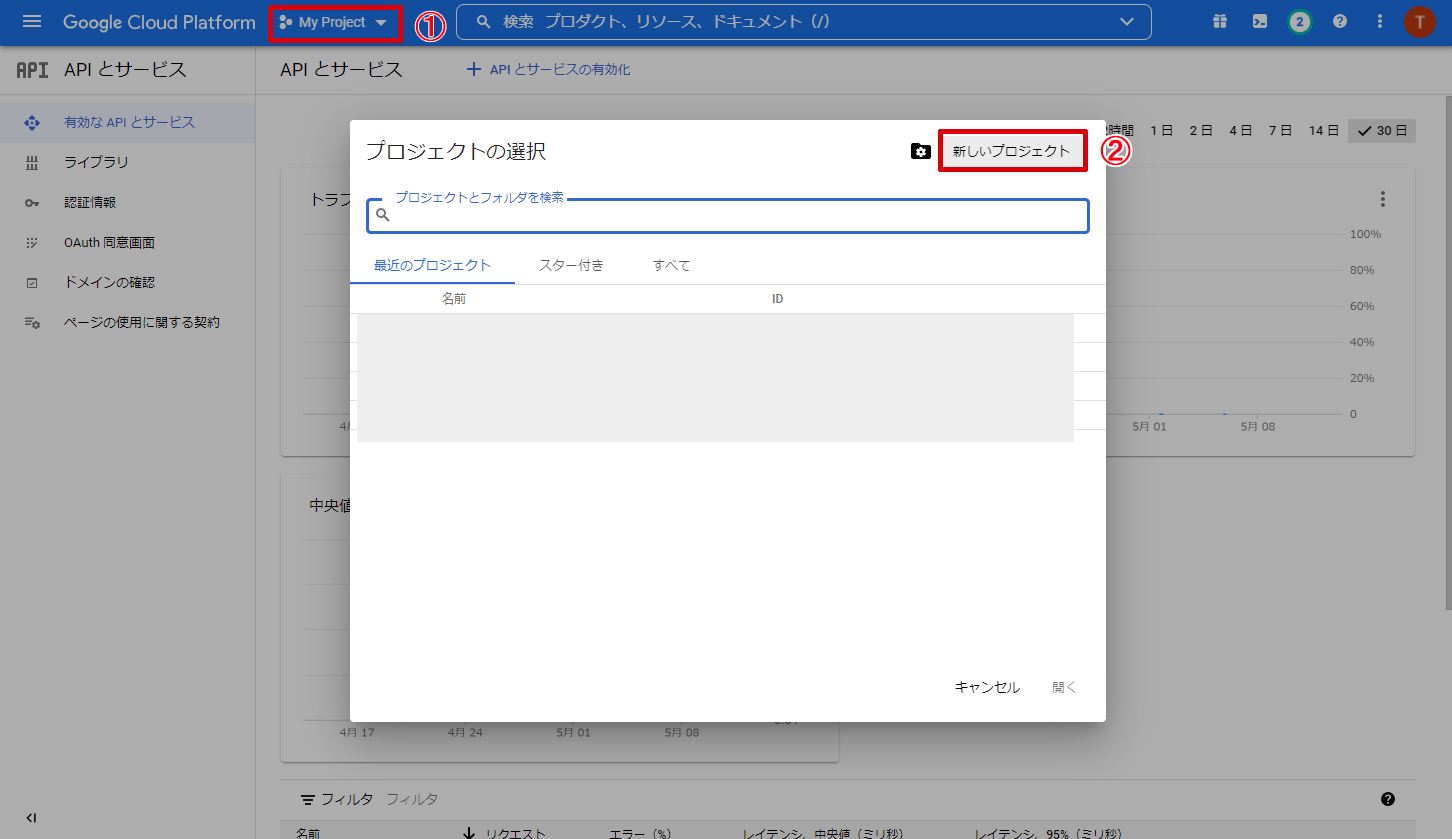
Task: Click the 認証情報 key icon
Action: [32, 203]
